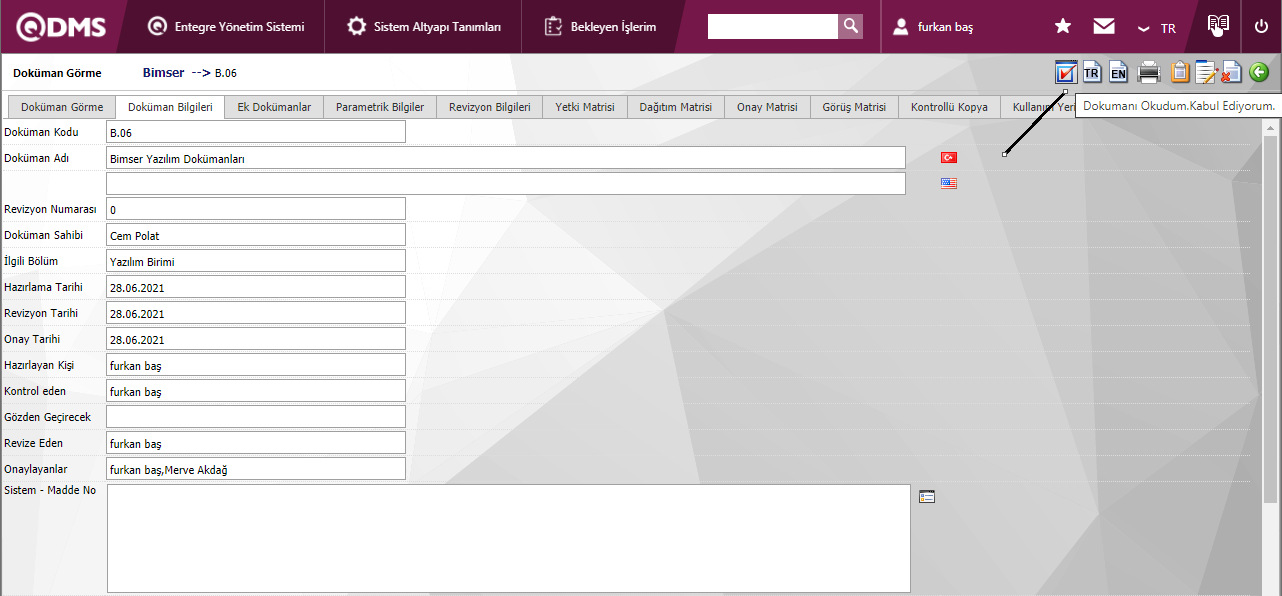The width and height of the screenshot is (1282, 596).
Task: Click the green back arrow icon
Action: pos(1259,72)
